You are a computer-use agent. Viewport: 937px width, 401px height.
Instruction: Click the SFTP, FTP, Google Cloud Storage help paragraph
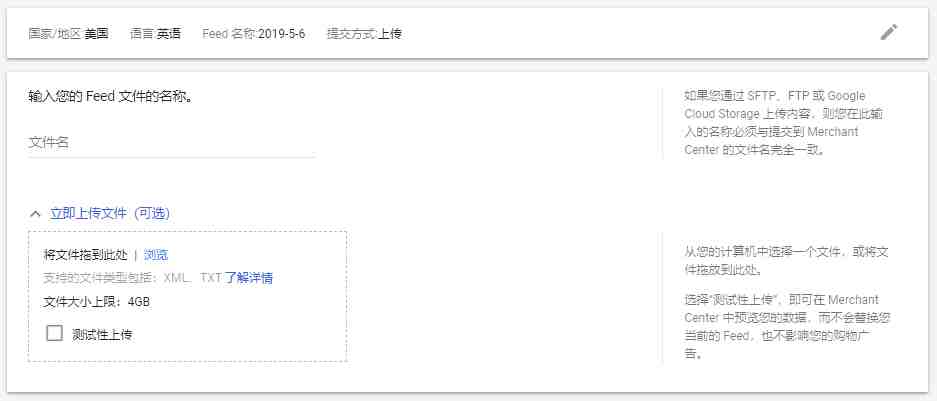pyautogui.click(x=783, y=123)
